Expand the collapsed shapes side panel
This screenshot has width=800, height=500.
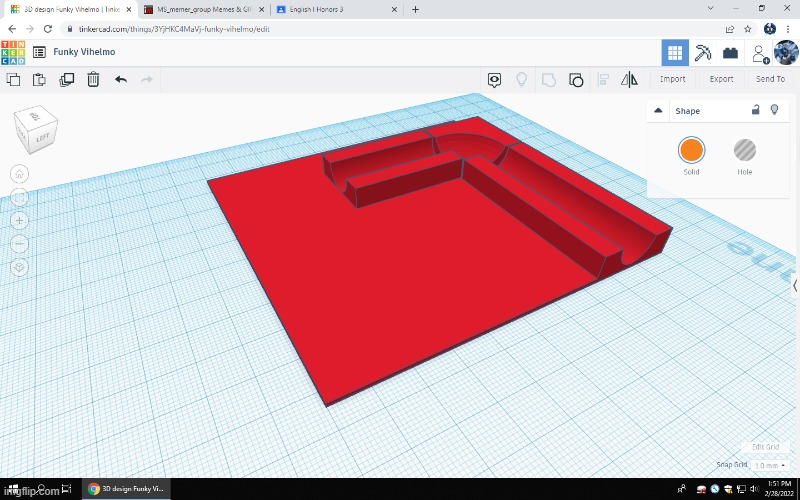tap(795, 286)
